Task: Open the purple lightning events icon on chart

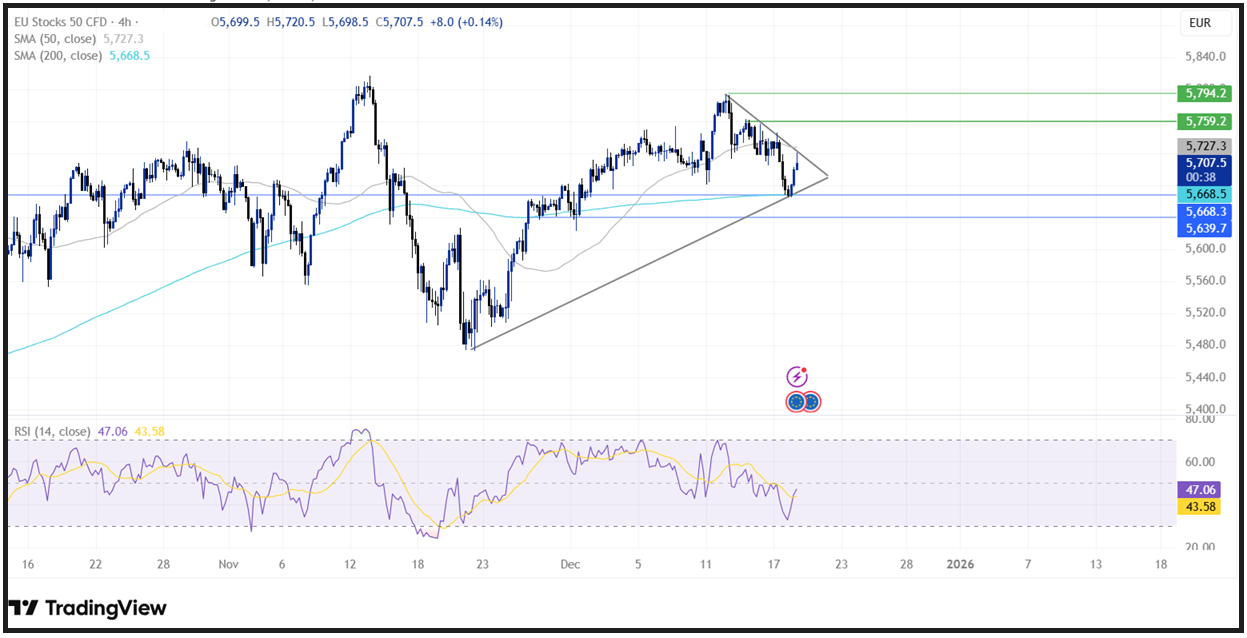Action: (x=795, y=377)
